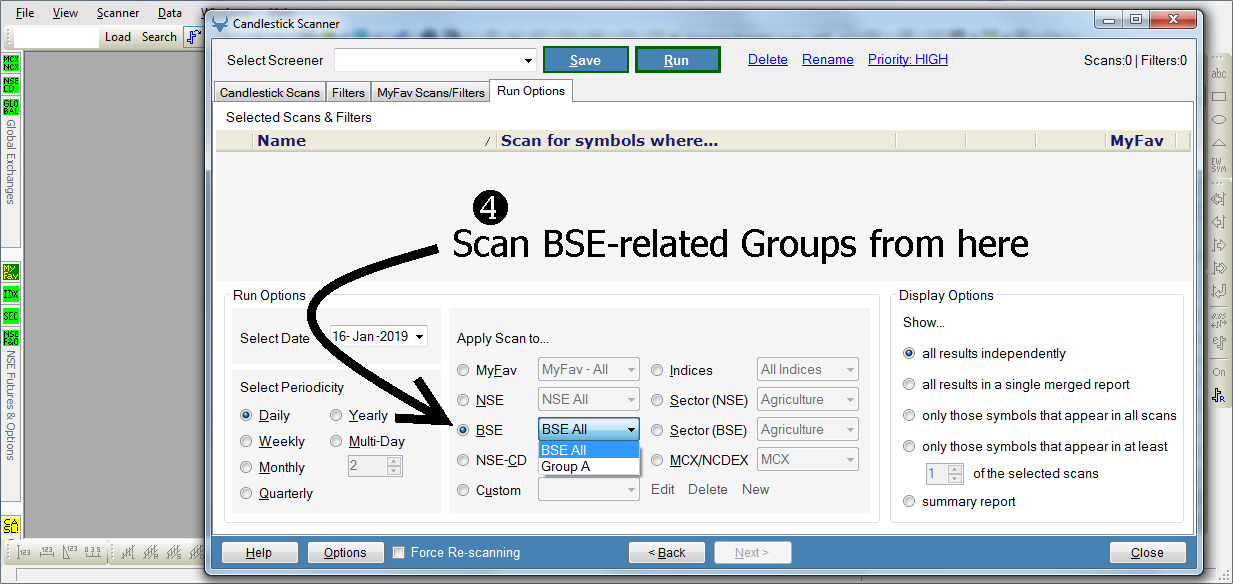Switch to Candlestick Scans tab
The width and height of the screenshot is (1233, 584).
tap(270, 92)
